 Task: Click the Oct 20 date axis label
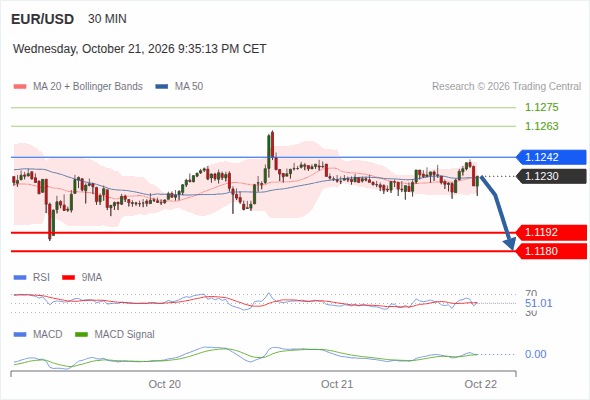(x=164, y=384)
